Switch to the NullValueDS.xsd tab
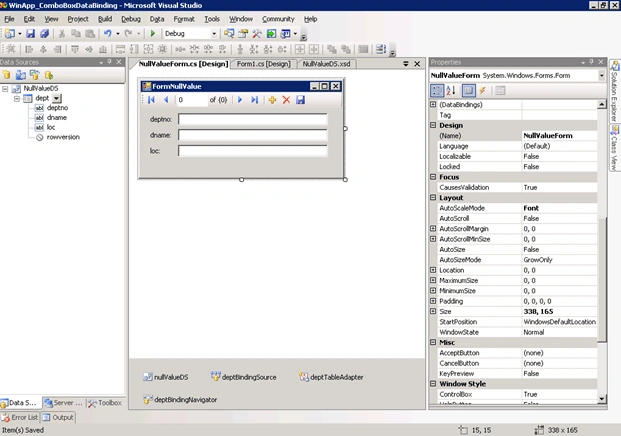 [326, 64]
